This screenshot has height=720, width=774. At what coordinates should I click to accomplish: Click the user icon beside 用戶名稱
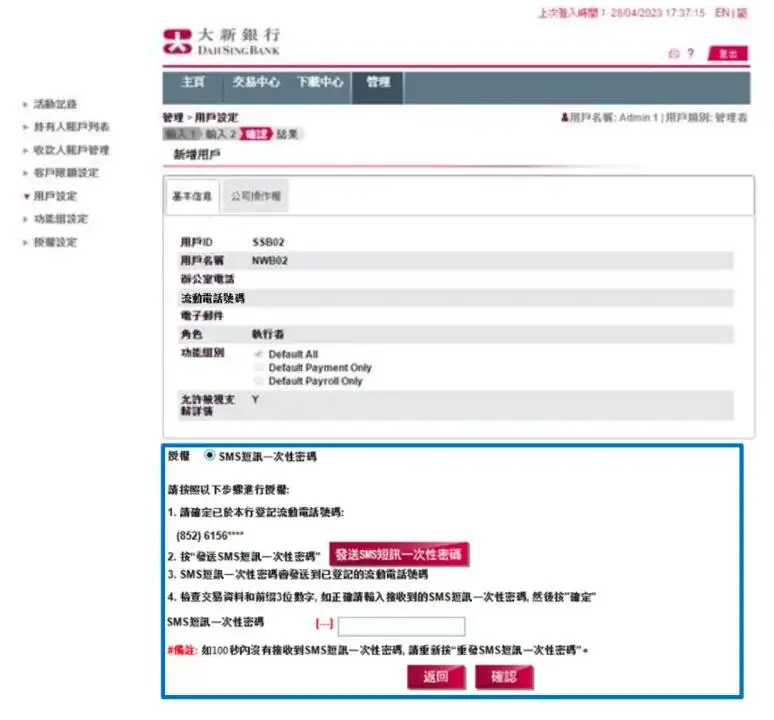click(565, 117)
